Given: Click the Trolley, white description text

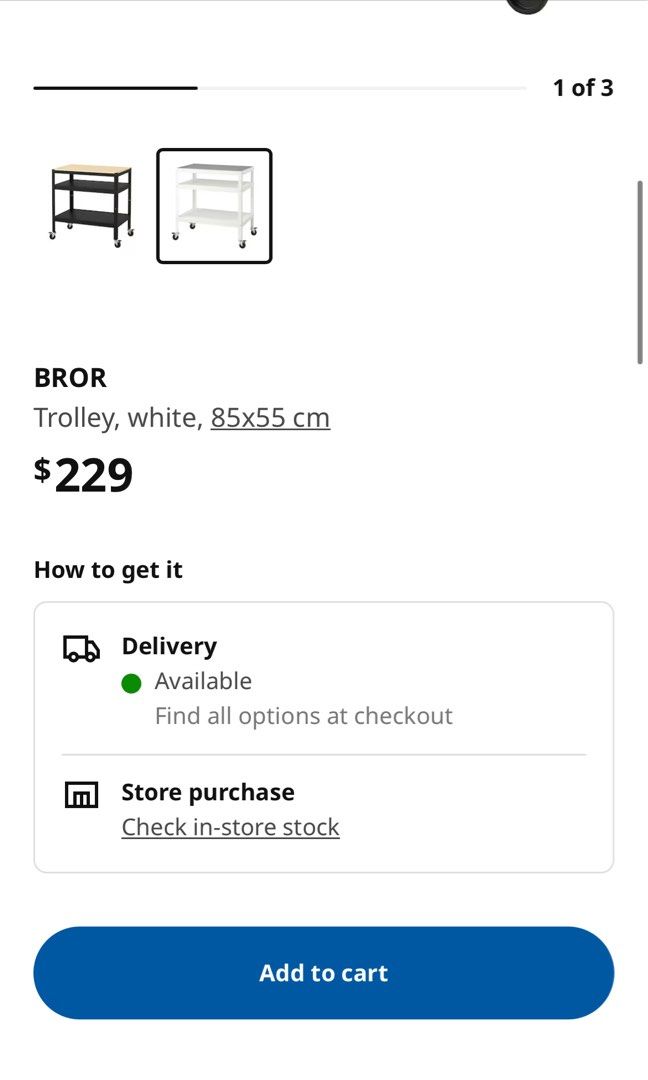Looking at the screenshot, I should (113, 417).
